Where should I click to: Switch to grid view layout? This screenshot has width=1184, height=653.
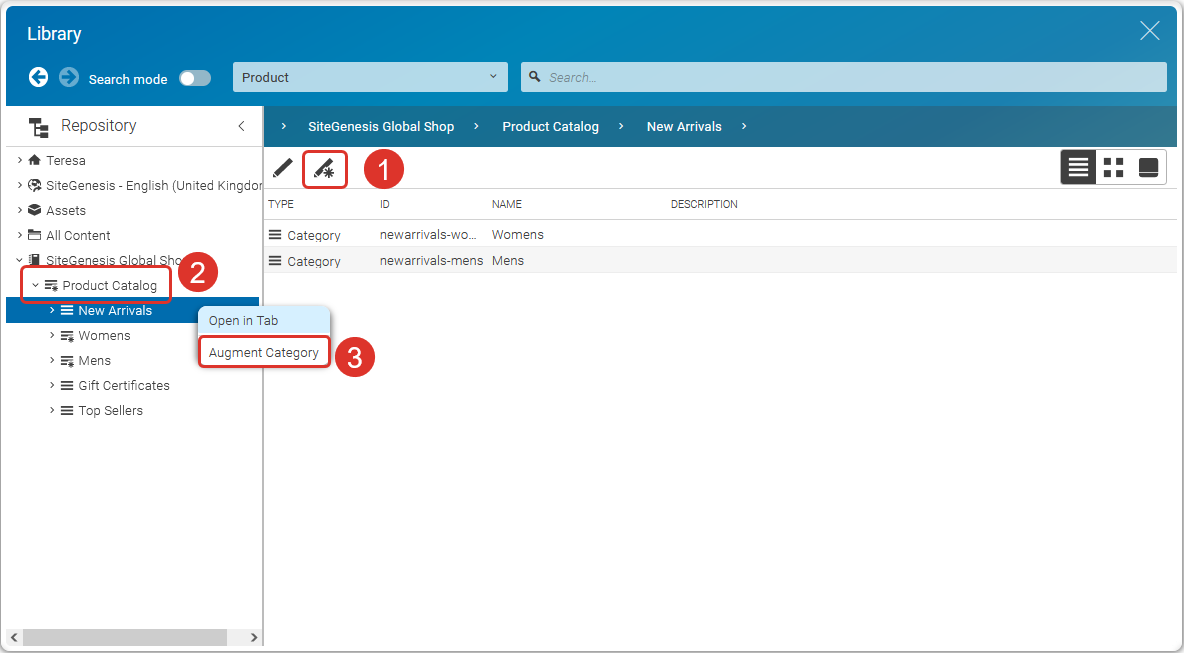[x=1113, y=166]
